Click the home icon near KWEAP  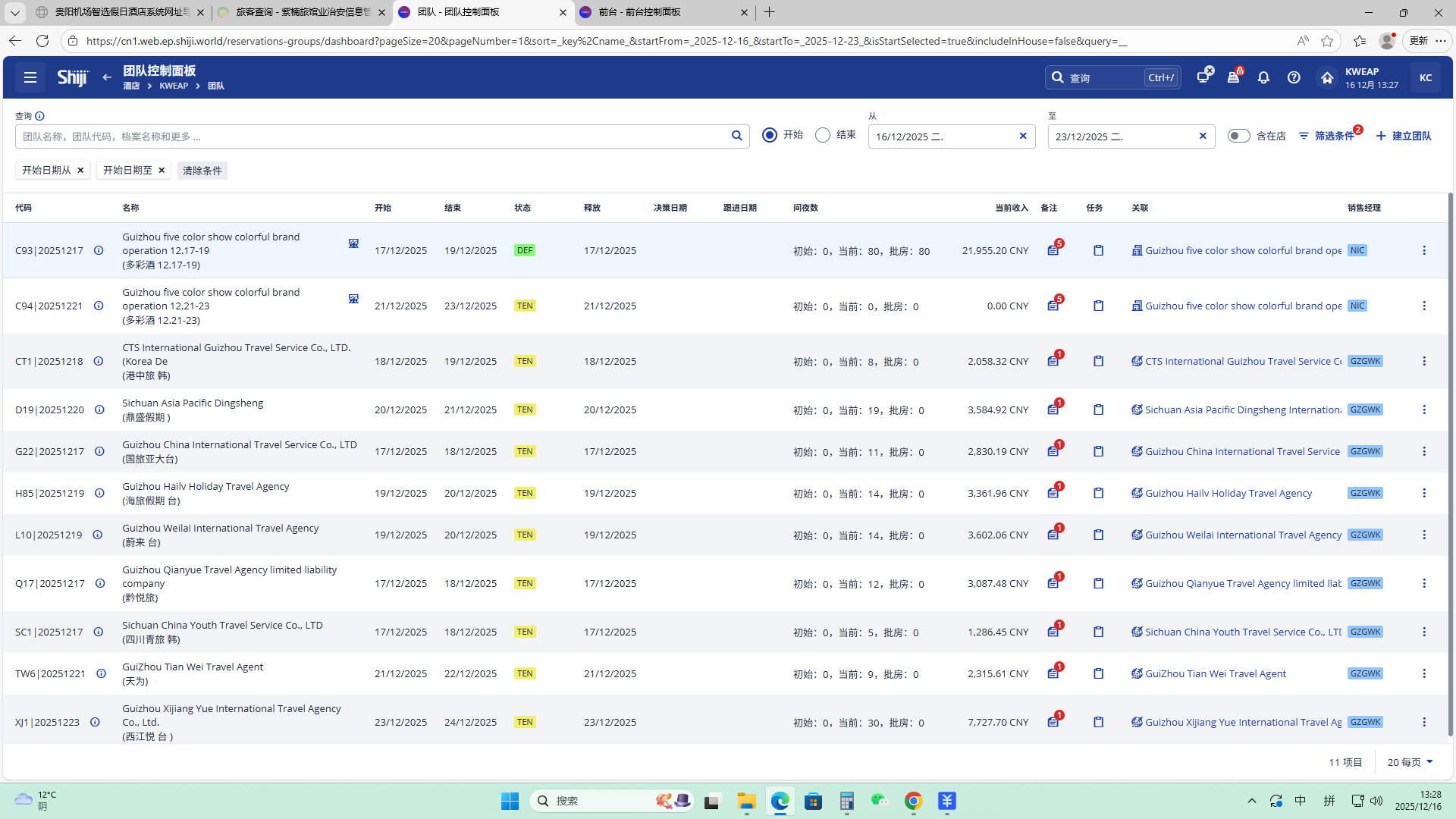click(1326, 77)
